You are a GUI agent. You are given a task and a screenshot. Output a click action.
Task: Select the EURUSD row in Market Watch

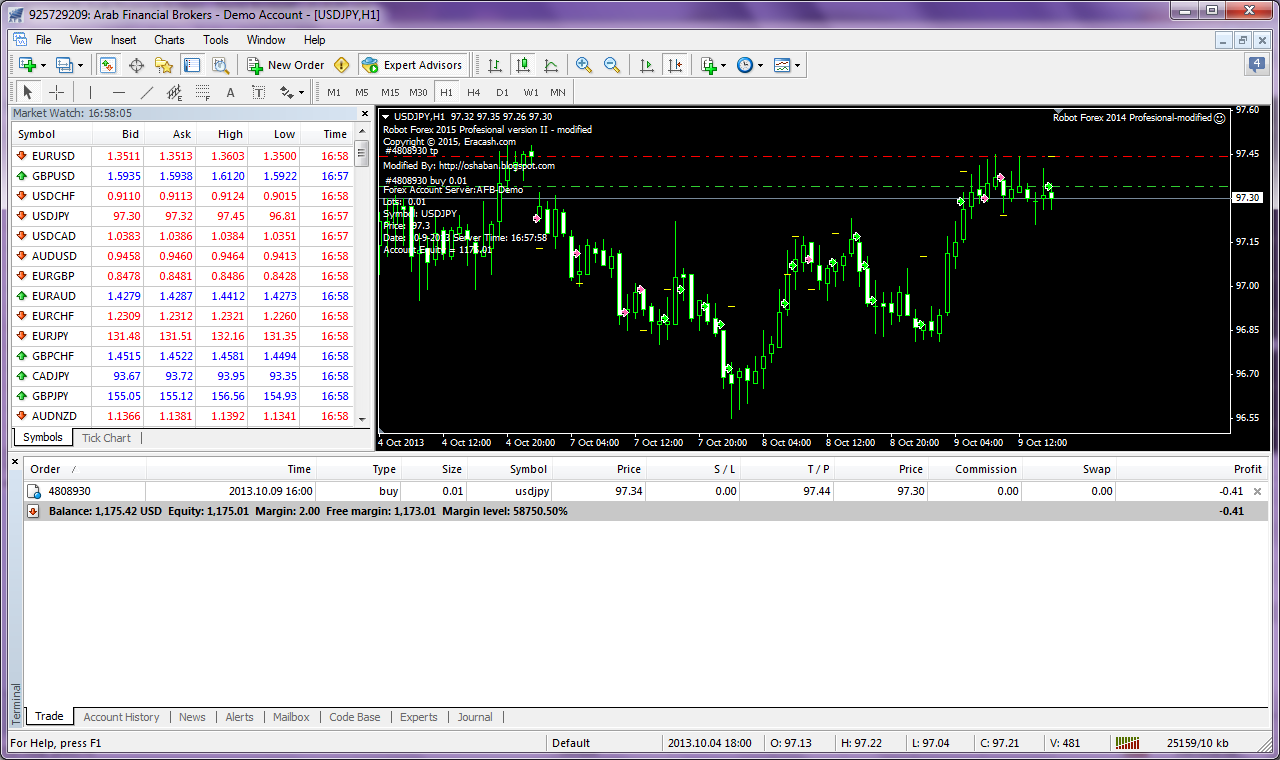(183, 156)
